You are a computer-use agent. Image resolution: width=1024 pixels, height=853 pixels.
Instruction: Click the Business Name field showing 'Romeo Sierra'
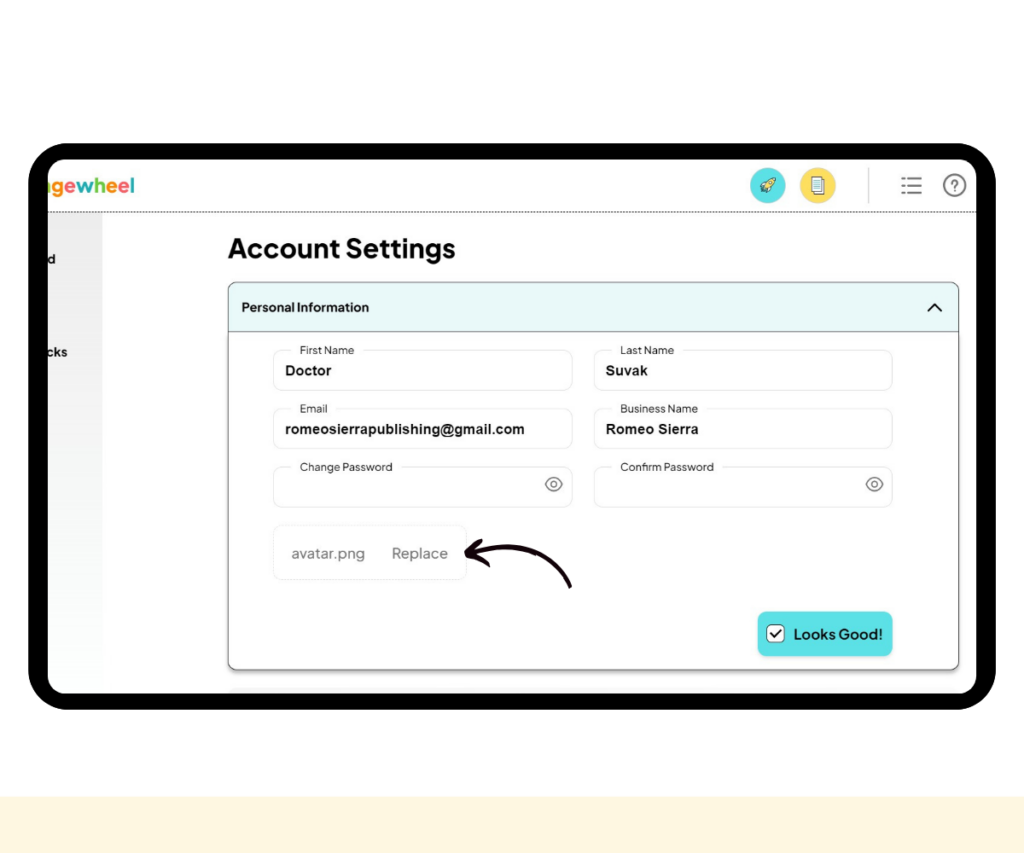pyautogui.click(x=742, y=428)
